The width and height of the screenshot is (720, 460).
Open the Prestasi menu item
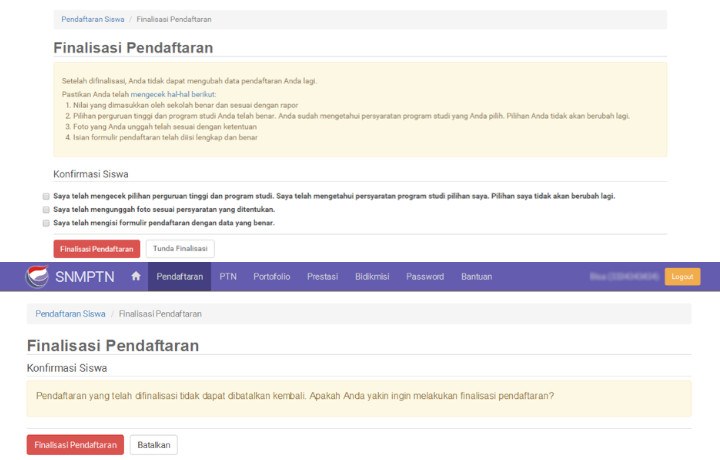pyautogui.click(x=322, y=276)
